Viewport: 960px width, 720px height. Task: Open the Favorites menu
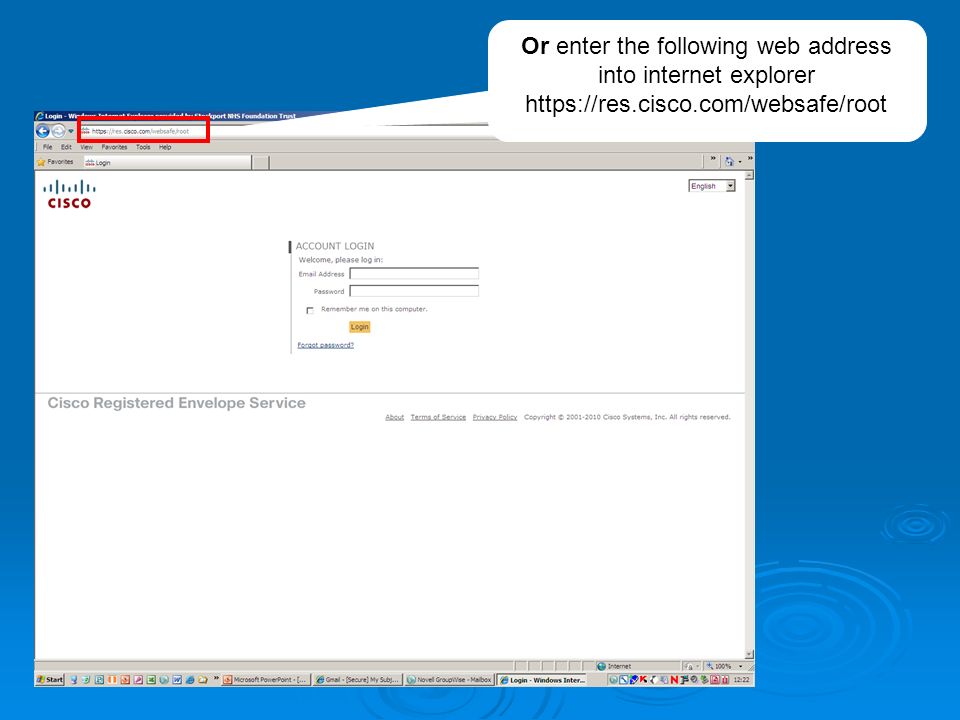coord(114,147)
